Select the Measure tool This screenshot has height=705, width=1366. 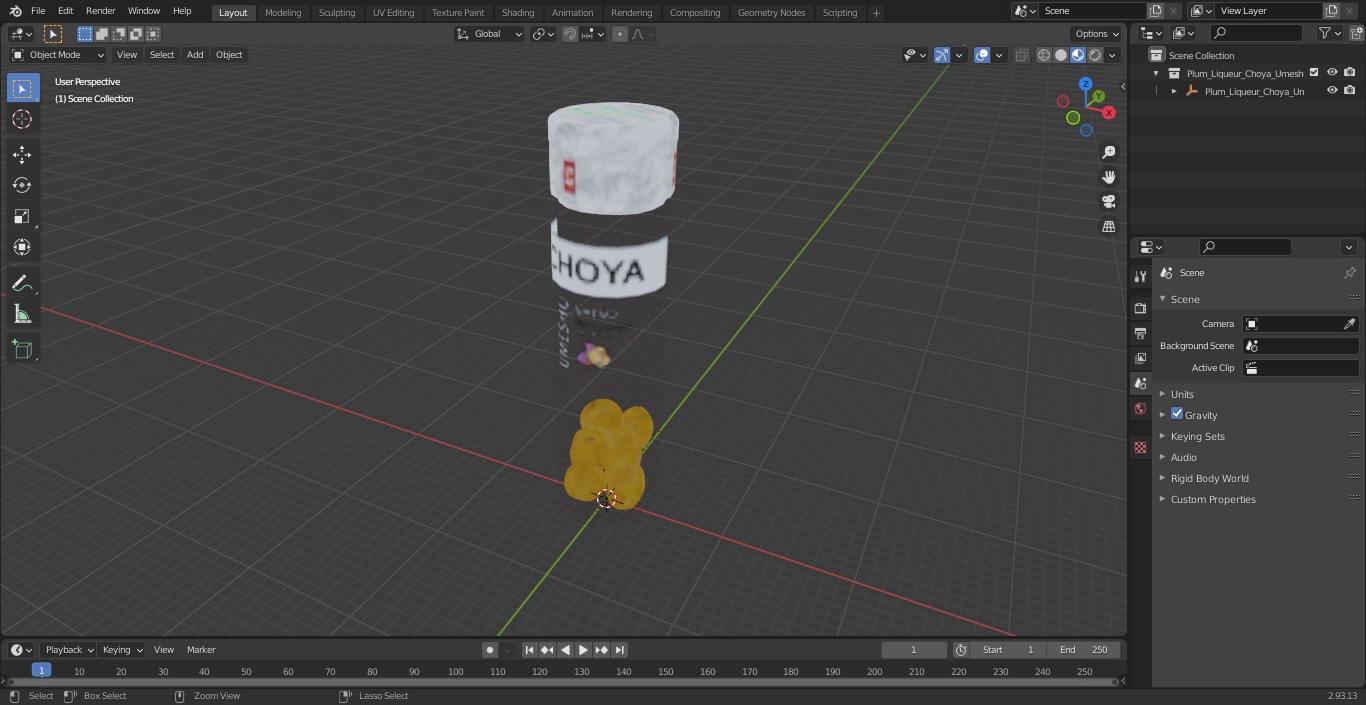(x=22, y=315)
